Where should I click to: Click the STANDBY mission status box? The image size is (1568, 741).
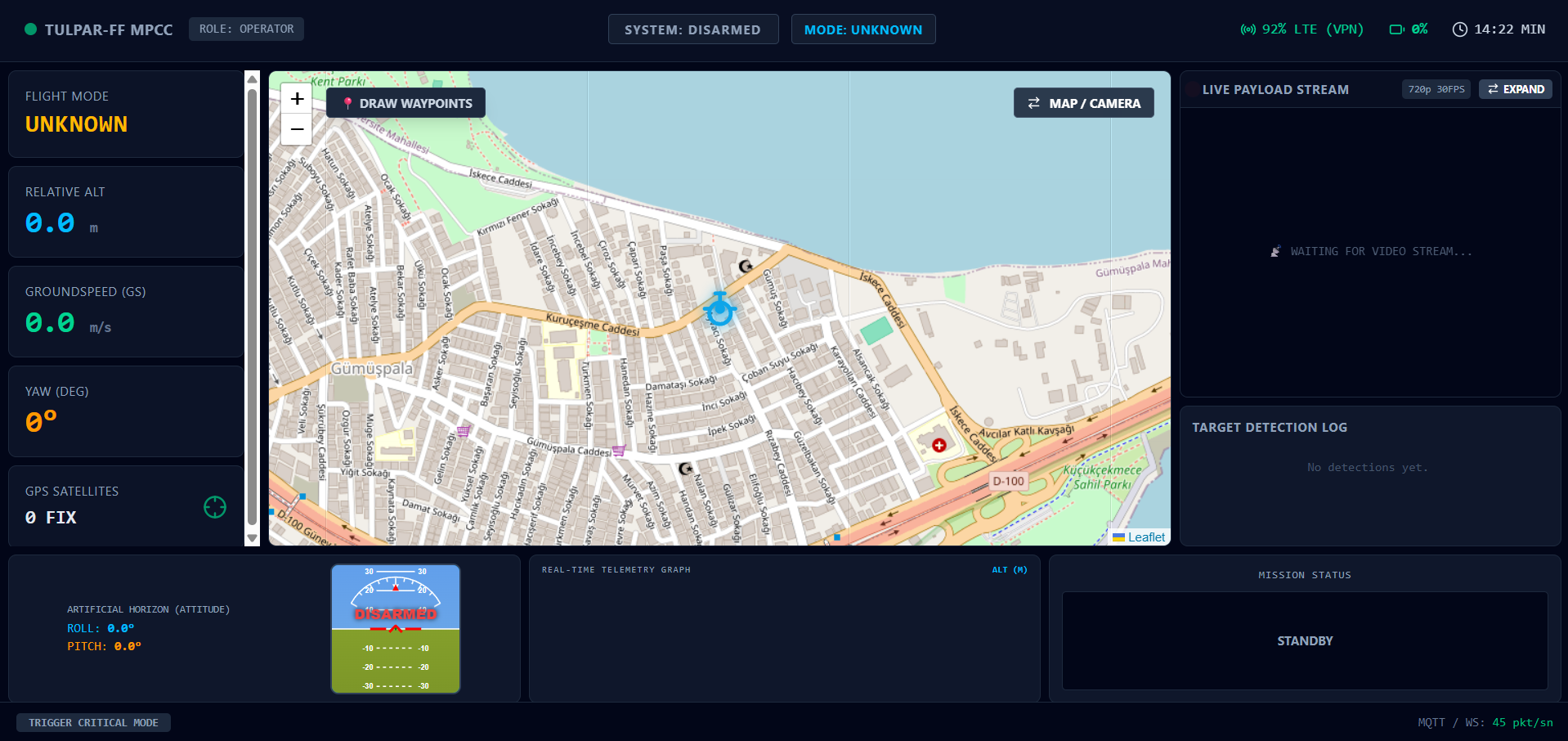pos(1305,641)
